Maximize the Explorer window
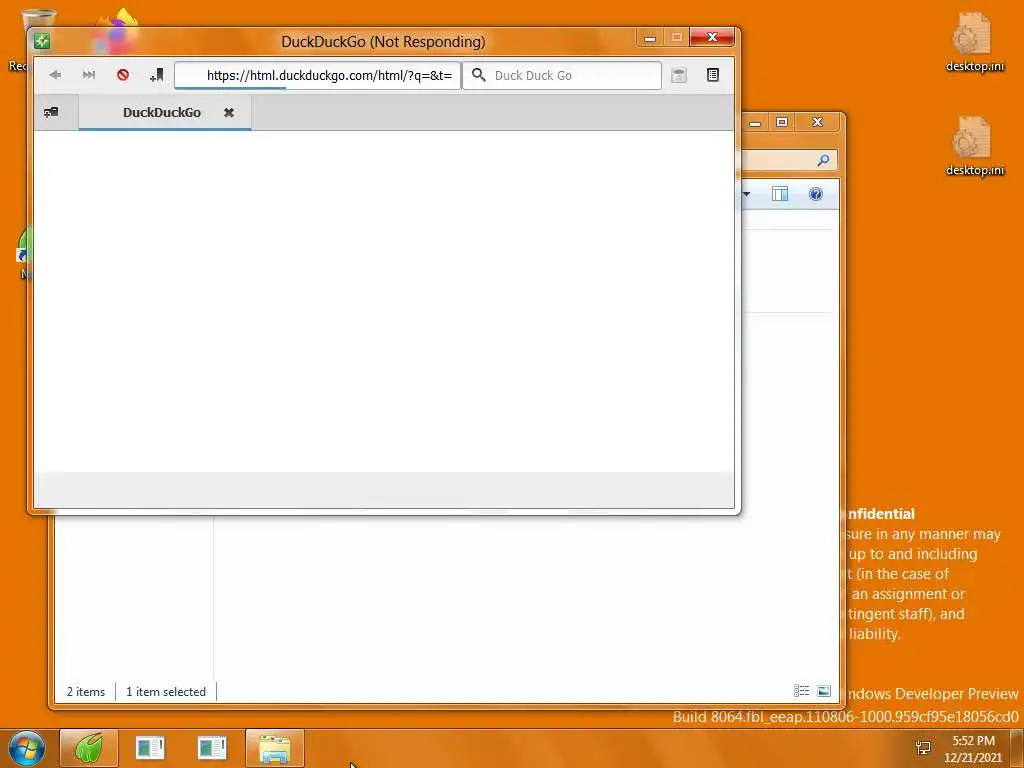This screenshot has width=1024, height=768. click(x=782, y=122)
